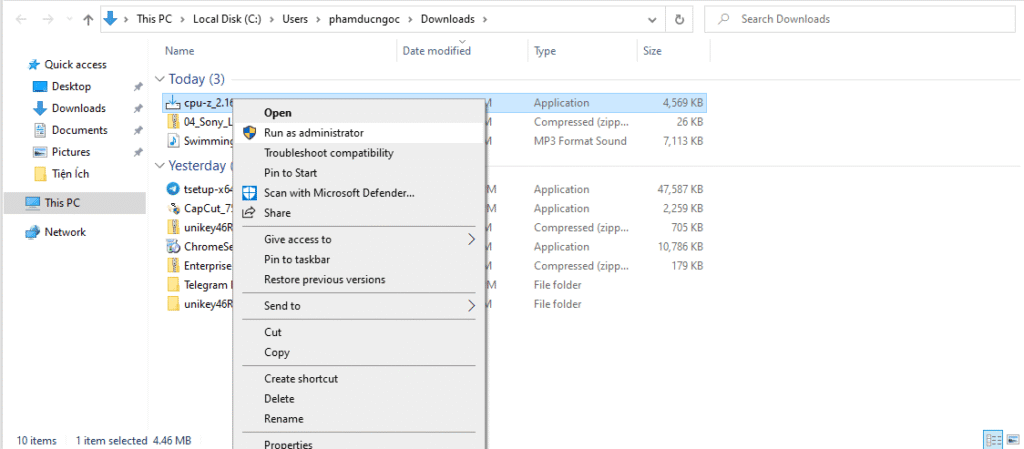This screenshot has height=449, width=1024.
Task: Open Network in the navigation pane
Action: pyautogui.click(x=64, y=232)
